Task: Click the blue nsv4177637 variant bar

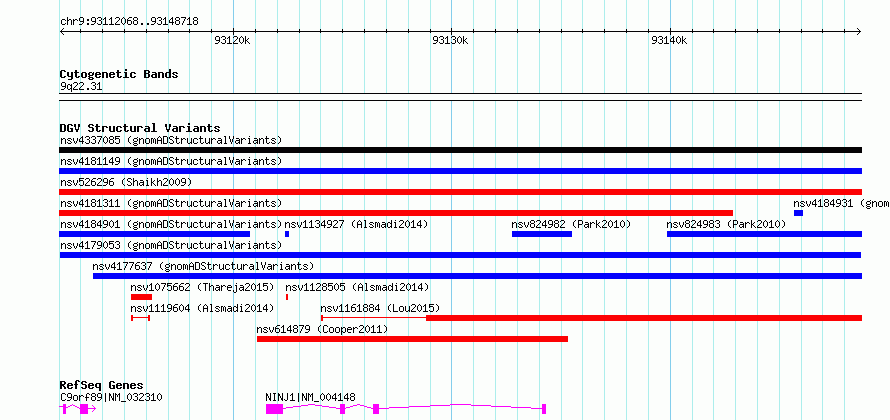Action: (477, 276)
